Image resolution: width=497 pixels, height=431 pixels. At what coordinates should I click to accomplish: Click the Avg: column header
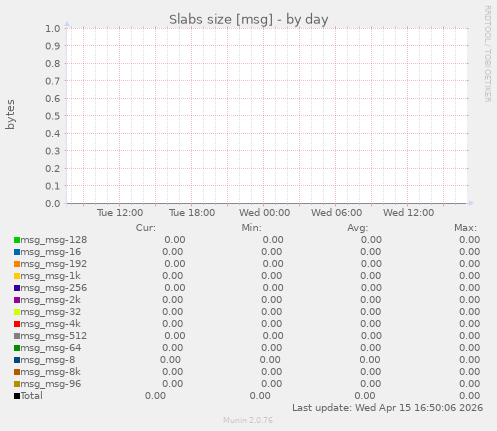coord(358,228)
